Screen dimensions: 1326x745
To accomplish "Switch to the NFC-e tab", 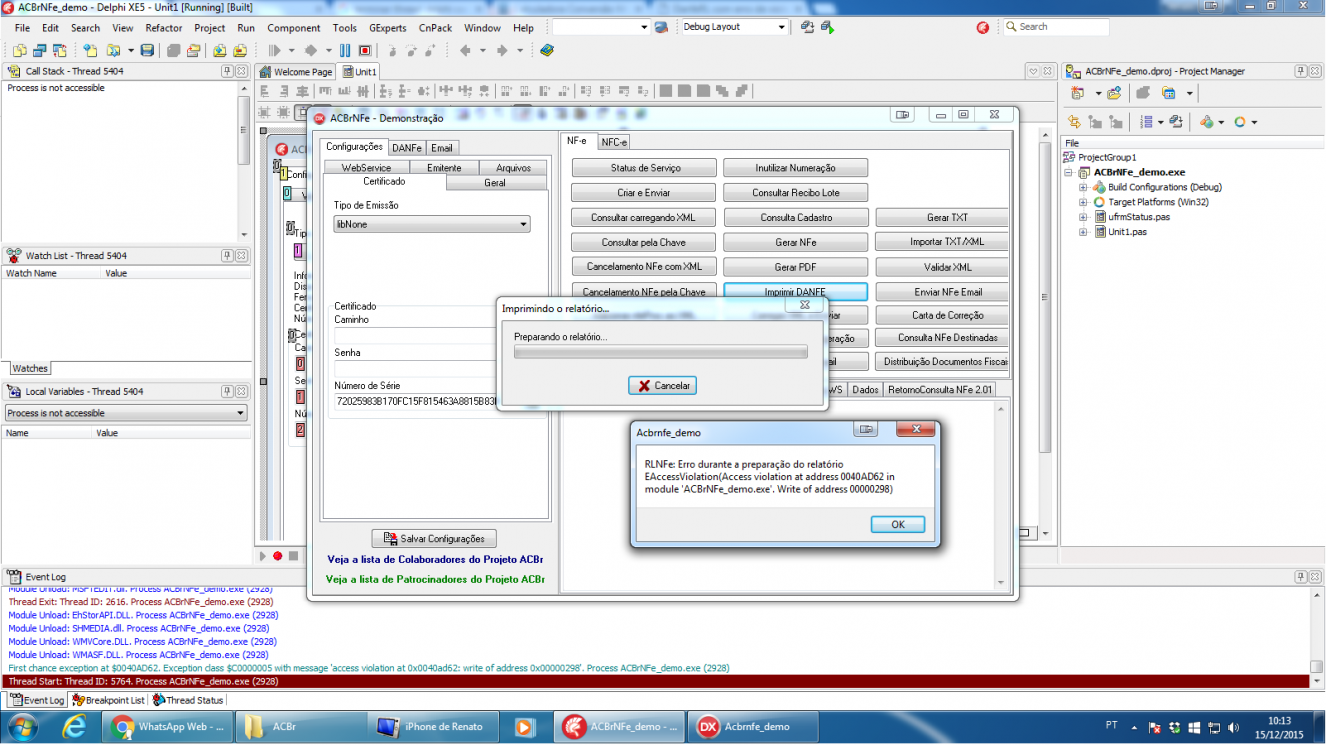I will [x=613, y=142].
